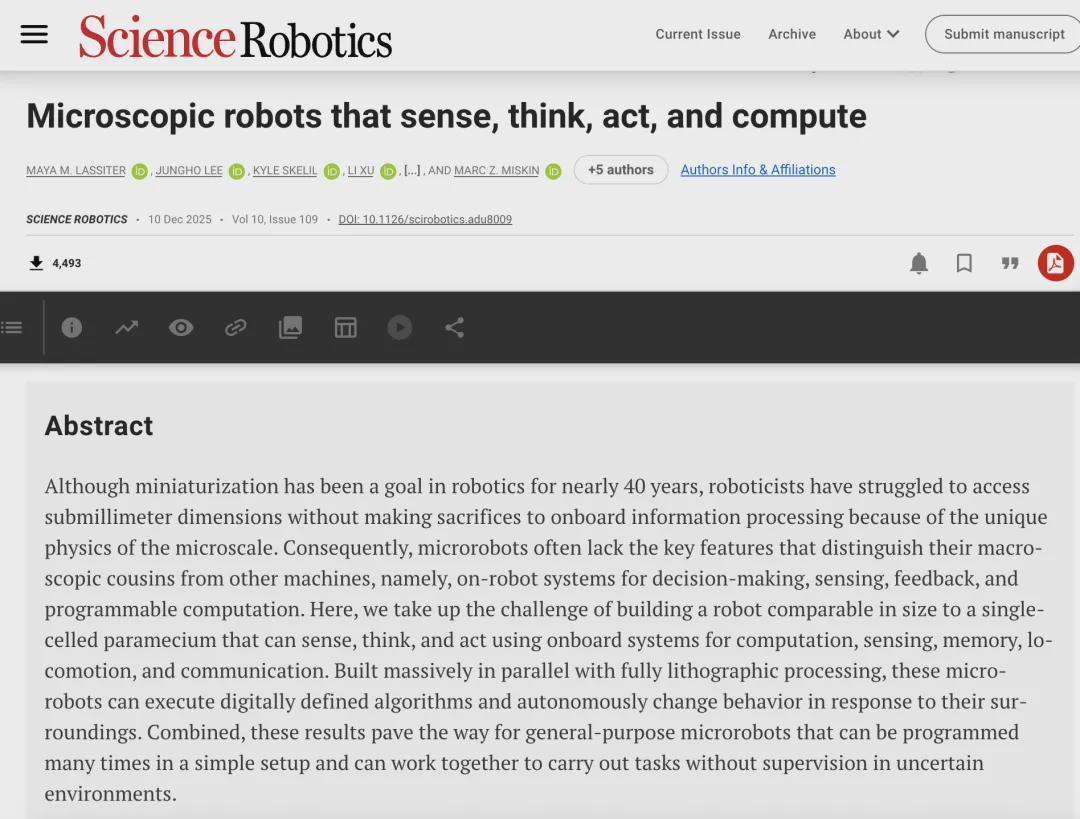Open the Authors Info & Affiliations link
This screenshot has width=1080, height=819.
tap(757, 170)
